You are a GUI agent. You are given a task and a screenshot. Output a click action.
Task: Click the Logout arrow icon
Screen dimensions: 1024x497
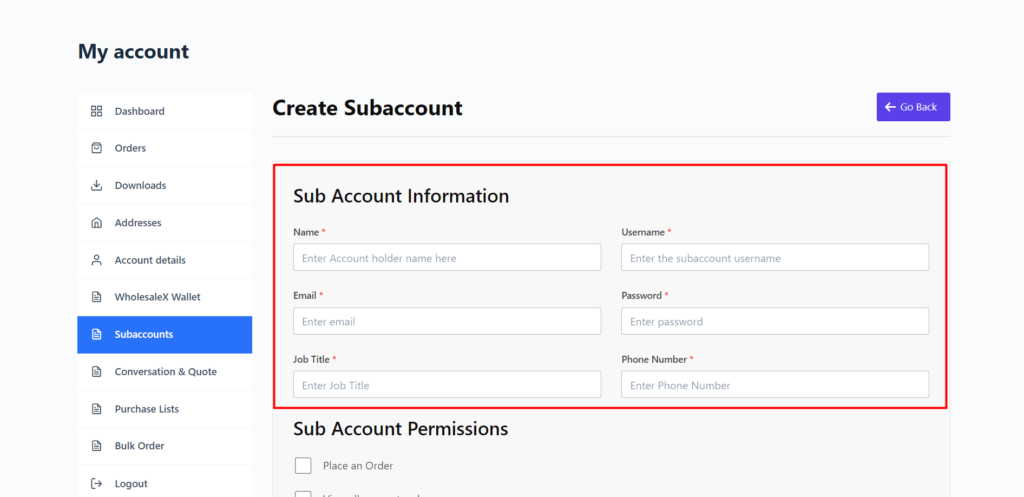point(97,483)
